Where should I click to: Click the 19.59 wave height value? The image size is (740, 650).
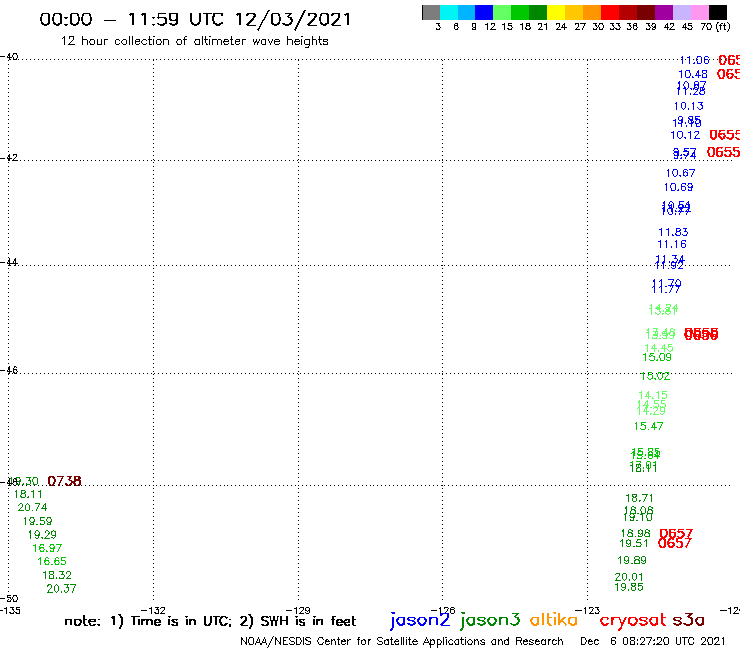[38, 521]
